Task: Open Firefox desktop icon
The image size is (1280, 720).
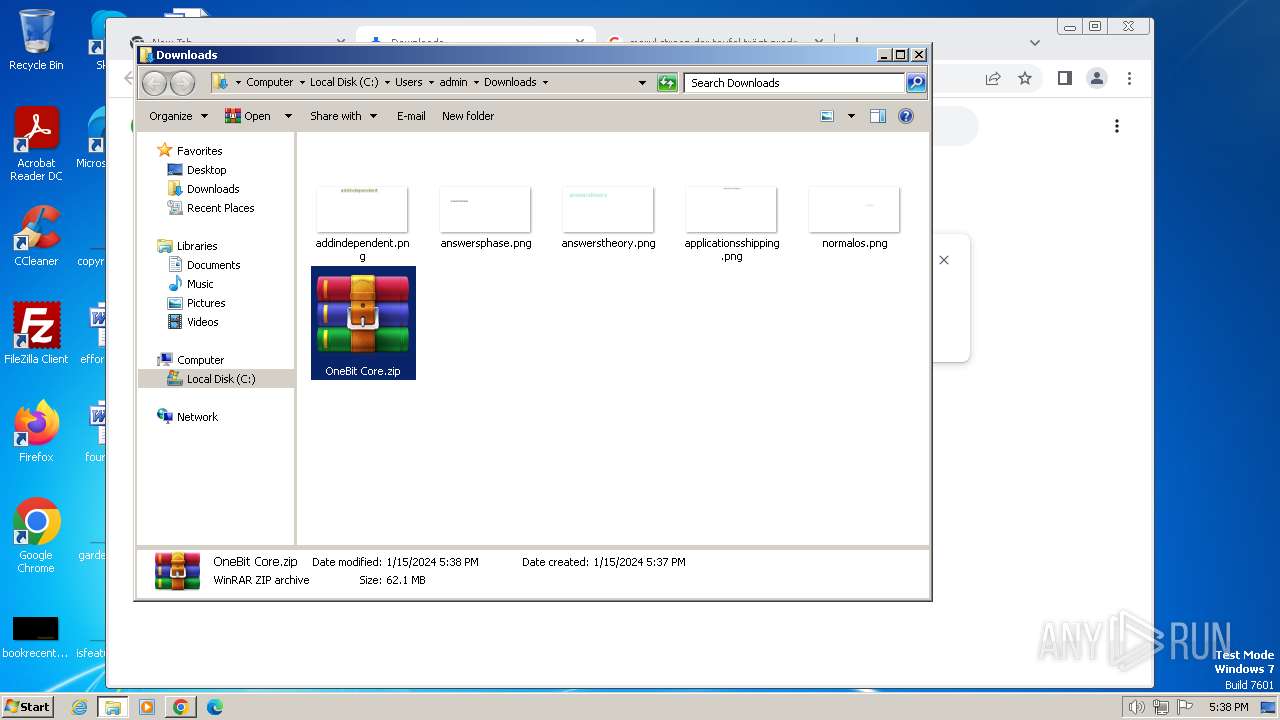Action: pyautogui.click(x=36, y=432)
